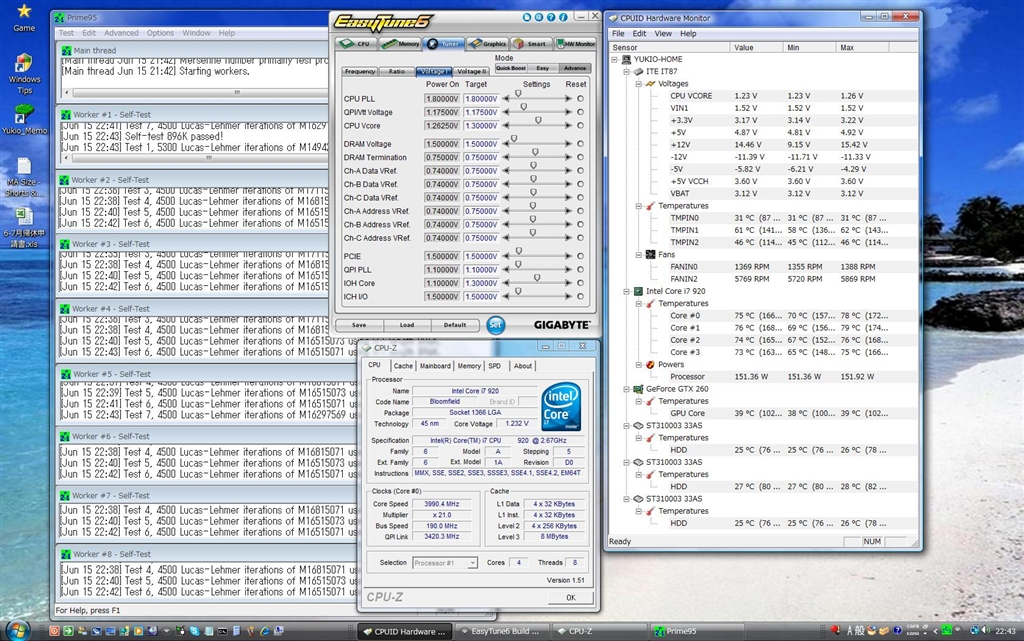
Task: Open the HW Monitor section in EasyTune6
Action: [x=576, y=44]
